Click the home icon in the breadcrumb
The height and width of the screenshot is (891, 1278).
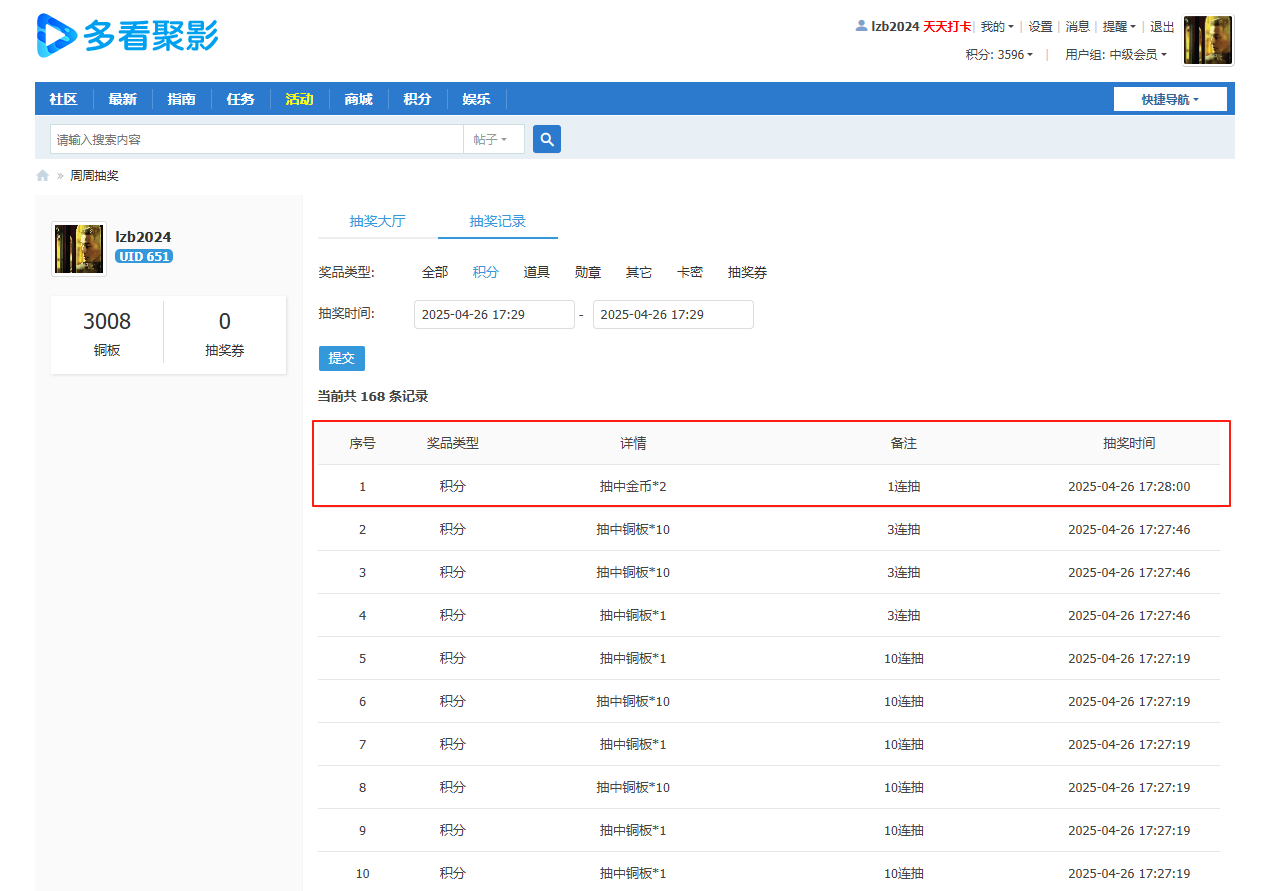pyautogui.click(x=42, y=175)
